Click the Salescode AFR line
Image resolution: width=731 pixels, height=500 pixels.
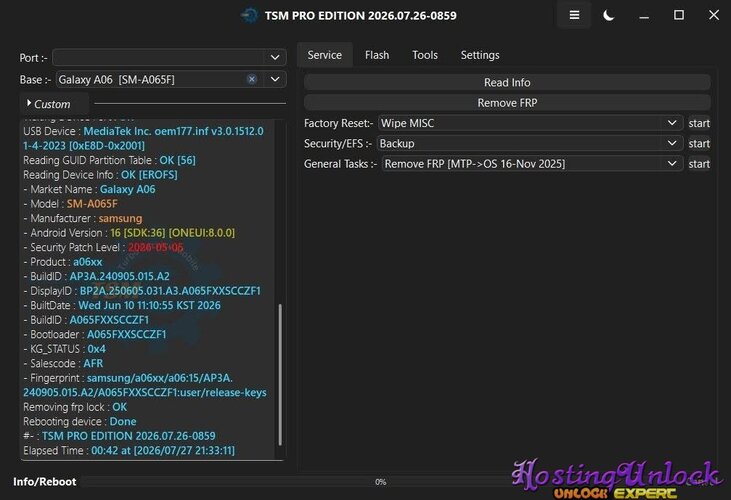pyautogui.click(x=63, y=363)
